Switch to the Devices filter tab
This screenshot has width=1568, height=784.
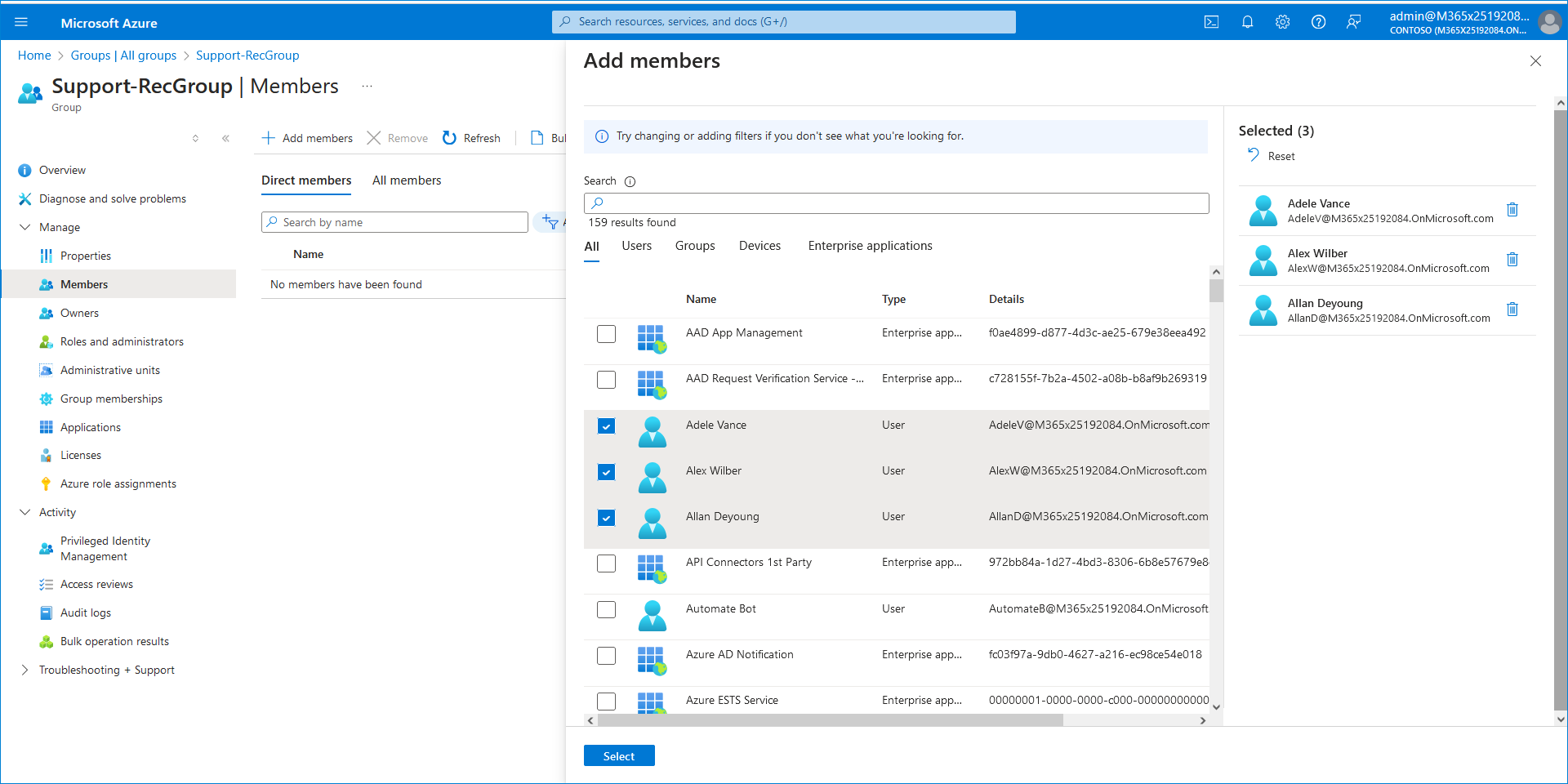point(759,246)
